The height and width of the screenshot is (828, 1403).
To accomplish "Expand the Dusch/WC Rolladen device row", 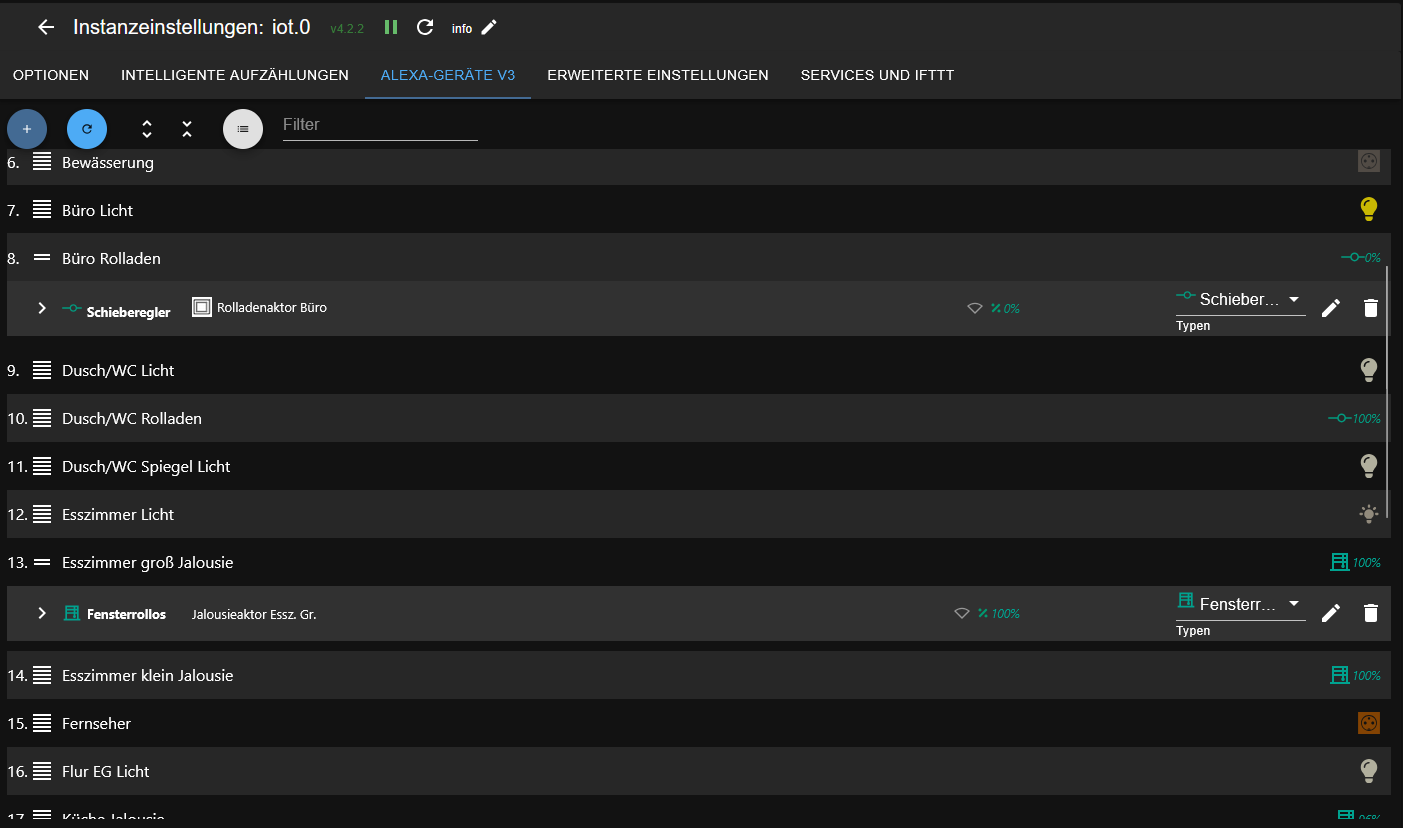I will point(42,418).
